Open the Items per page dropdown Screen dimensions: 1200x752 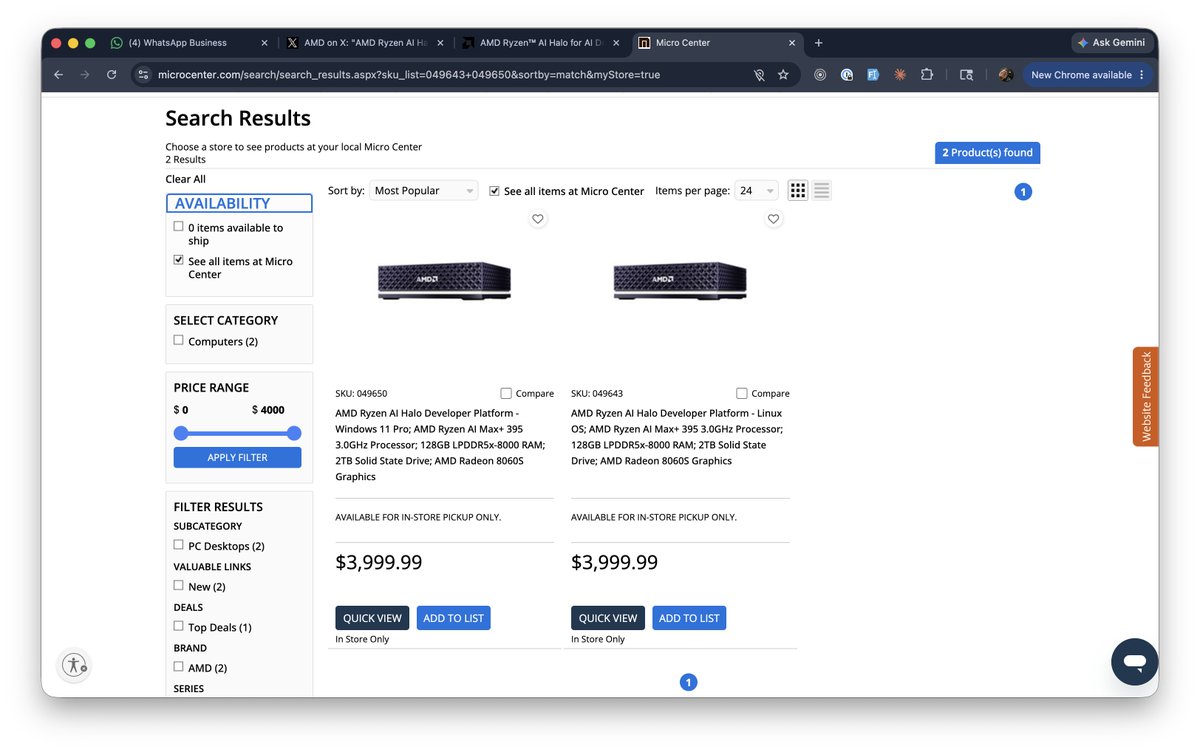pos(756,191)
